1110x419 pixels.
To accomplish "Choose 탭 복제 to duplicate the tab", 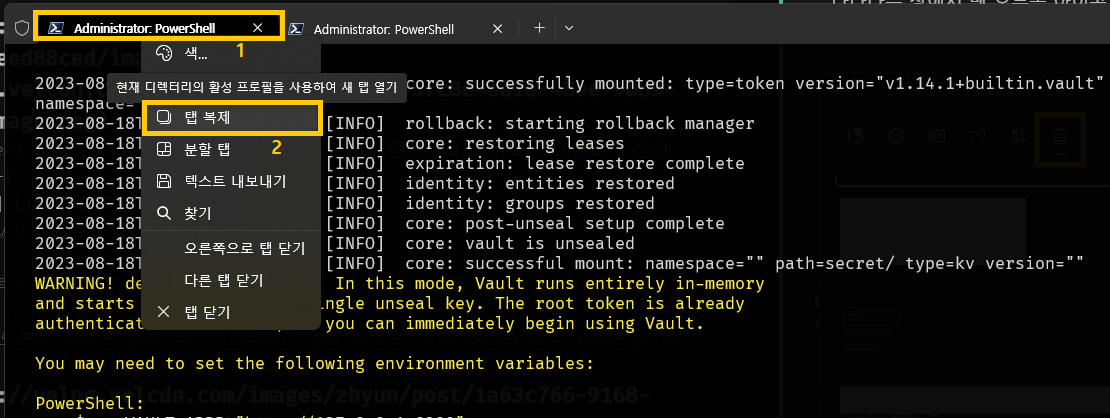I will tap(231, 117).
